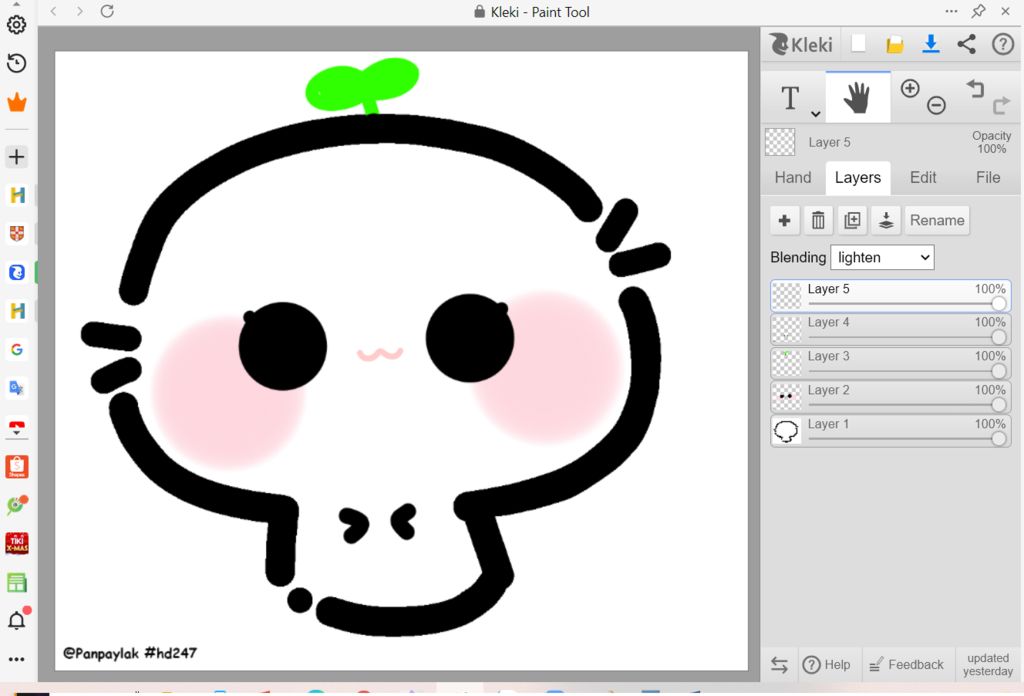Image resolution: width=1024 pixels, height=696 pixels.
Task: Click Layer 1 opacity slider handle
Action: point(998,439)
